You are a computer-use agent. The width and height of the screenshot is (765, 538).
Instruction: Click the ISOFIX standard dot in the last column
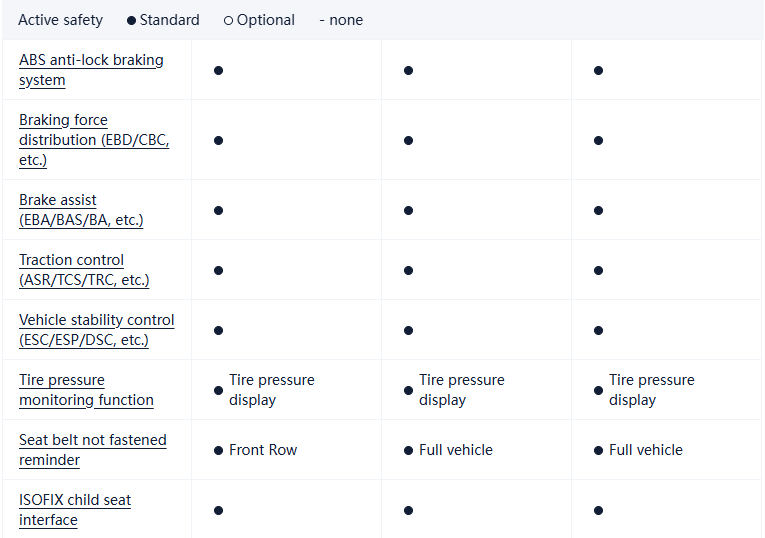598,510
